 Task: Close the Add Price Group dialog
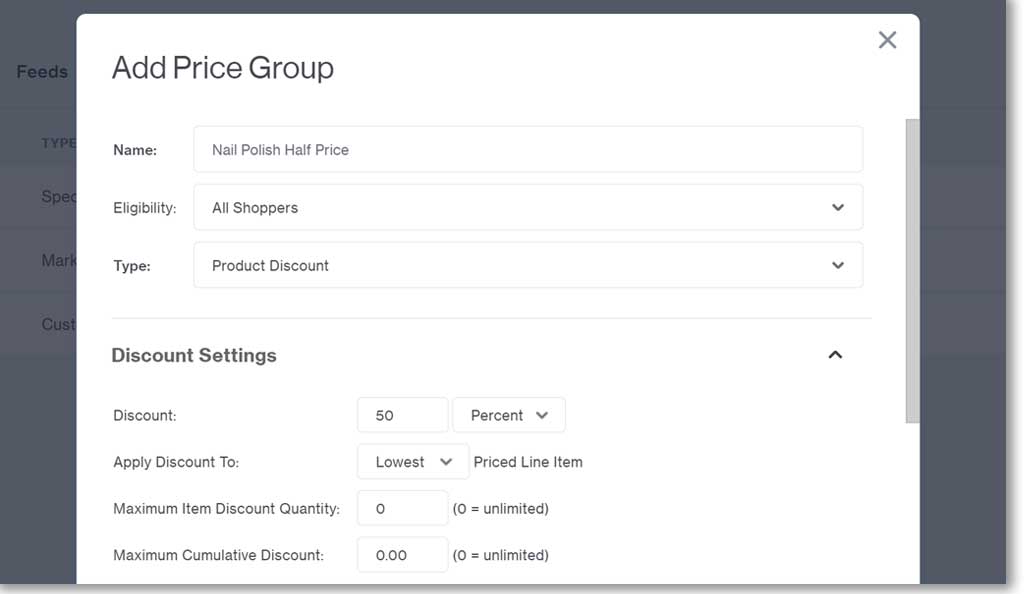click(x=887, y=40)
